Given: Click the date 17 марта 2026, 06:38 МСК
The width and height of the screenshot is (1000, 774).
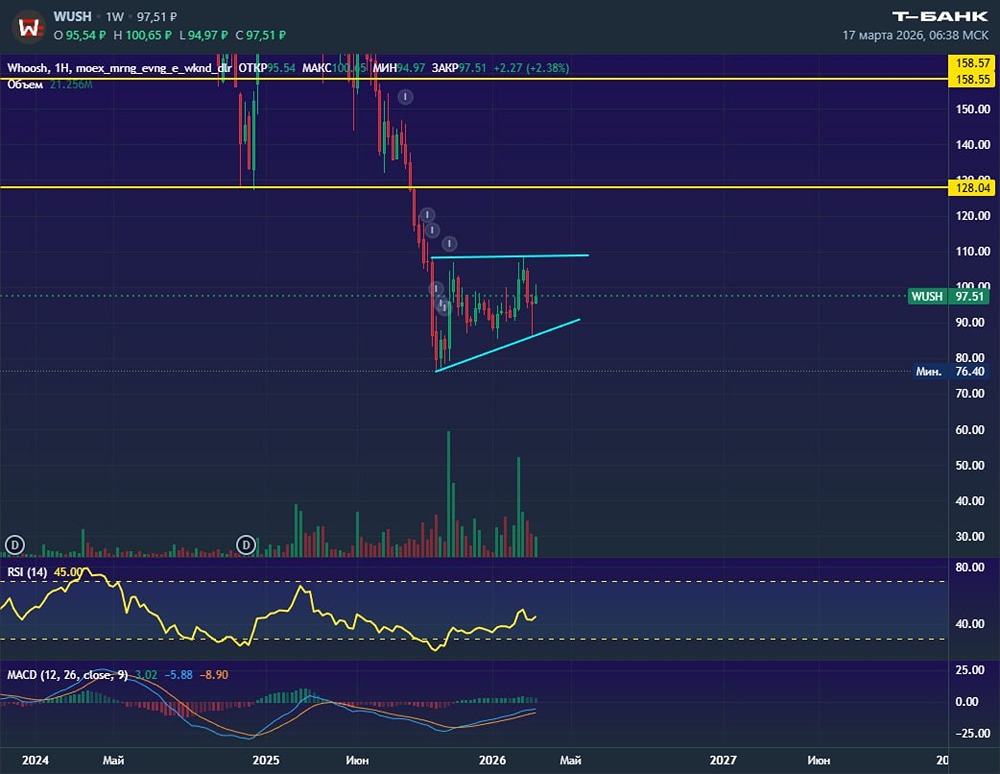Looking at the screenshot, I should [x=915, y=36].
